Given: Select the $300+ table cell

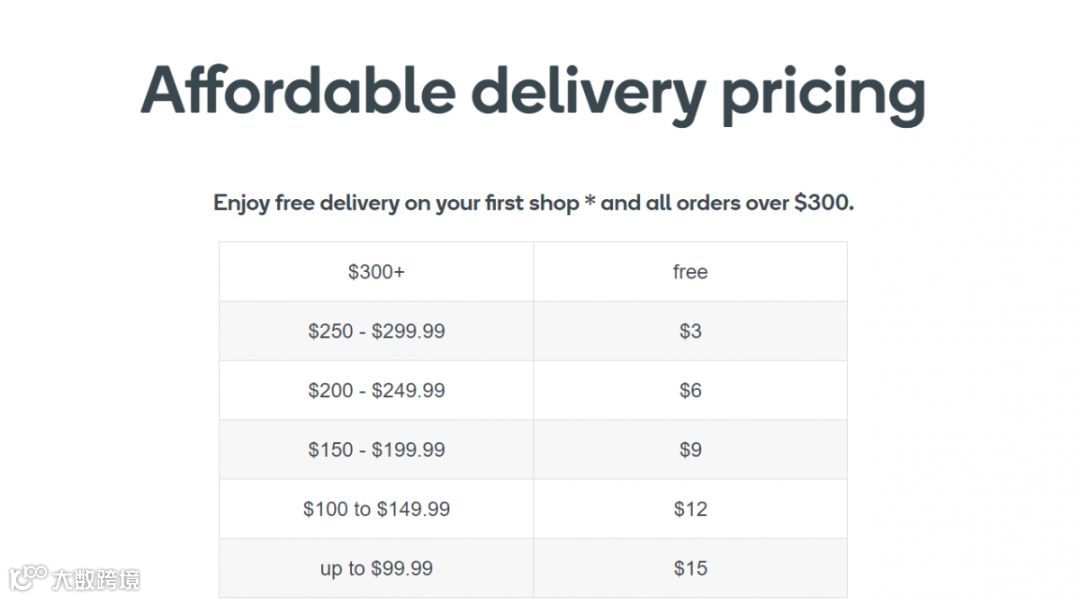Looking at the screenshot, I should [x=376, y=272].
